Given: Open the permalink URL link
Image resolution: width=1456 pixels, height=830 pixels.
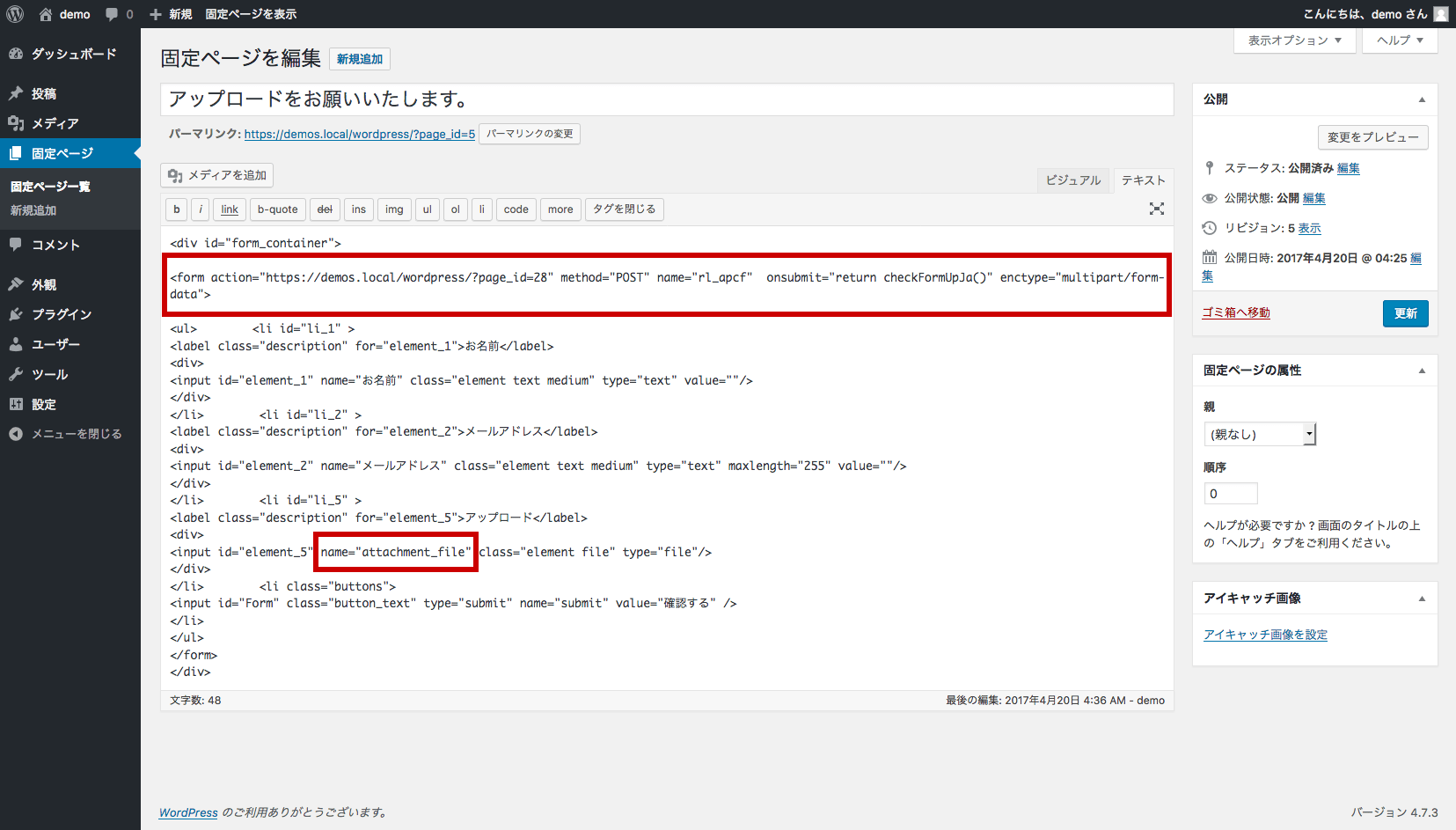Looking at the screenshot, I should 360,134.
